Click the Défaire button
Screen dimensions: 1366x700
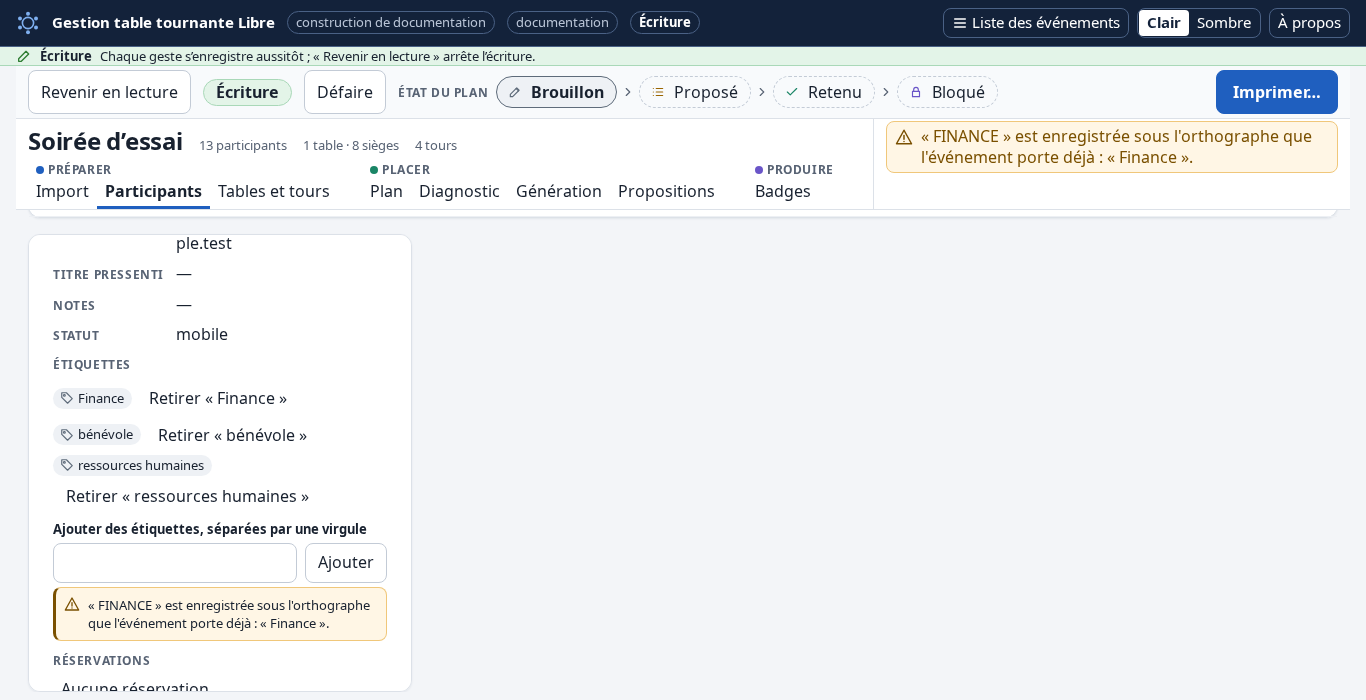point(345,92)
